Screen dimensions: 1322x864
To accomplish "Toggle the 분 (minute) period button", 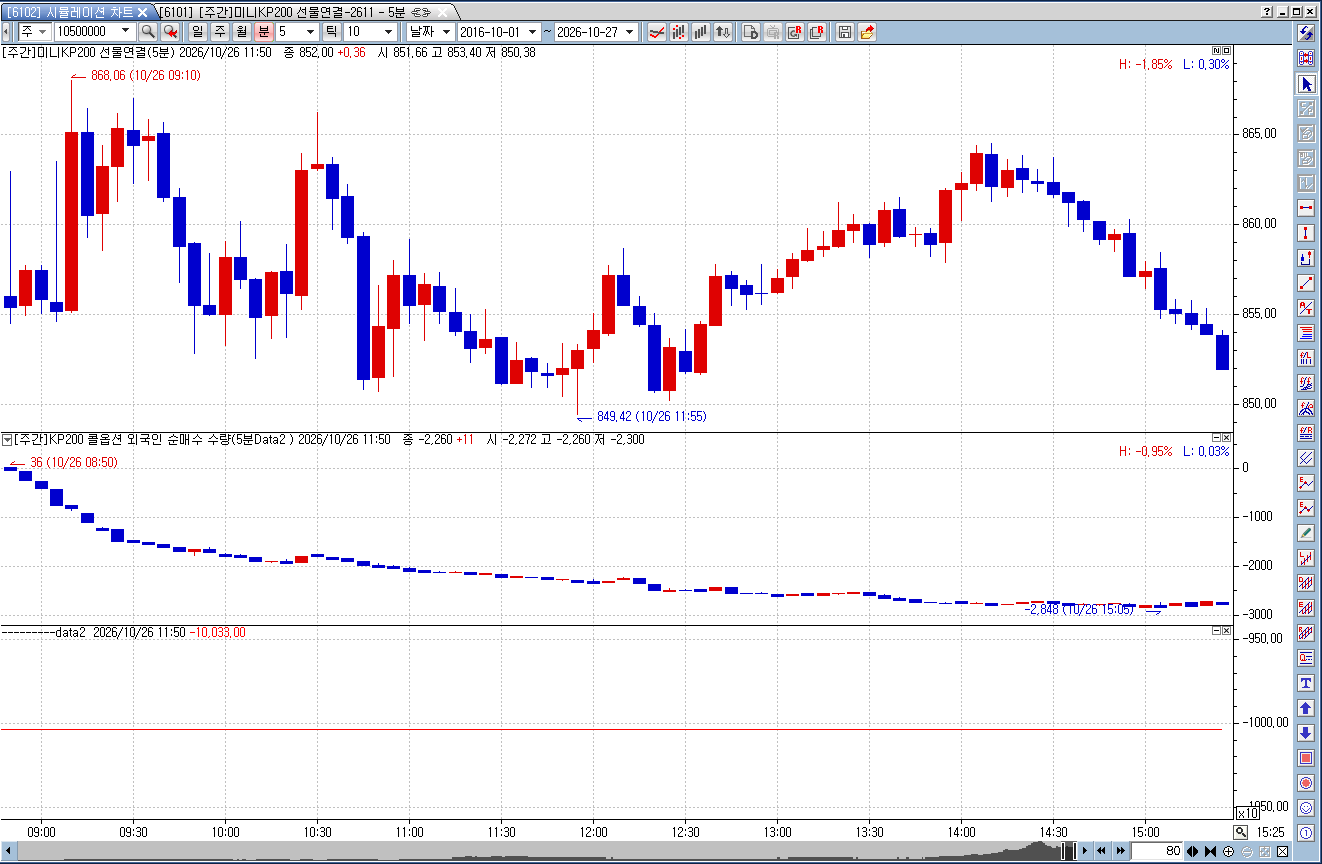I will coord(264,32).
